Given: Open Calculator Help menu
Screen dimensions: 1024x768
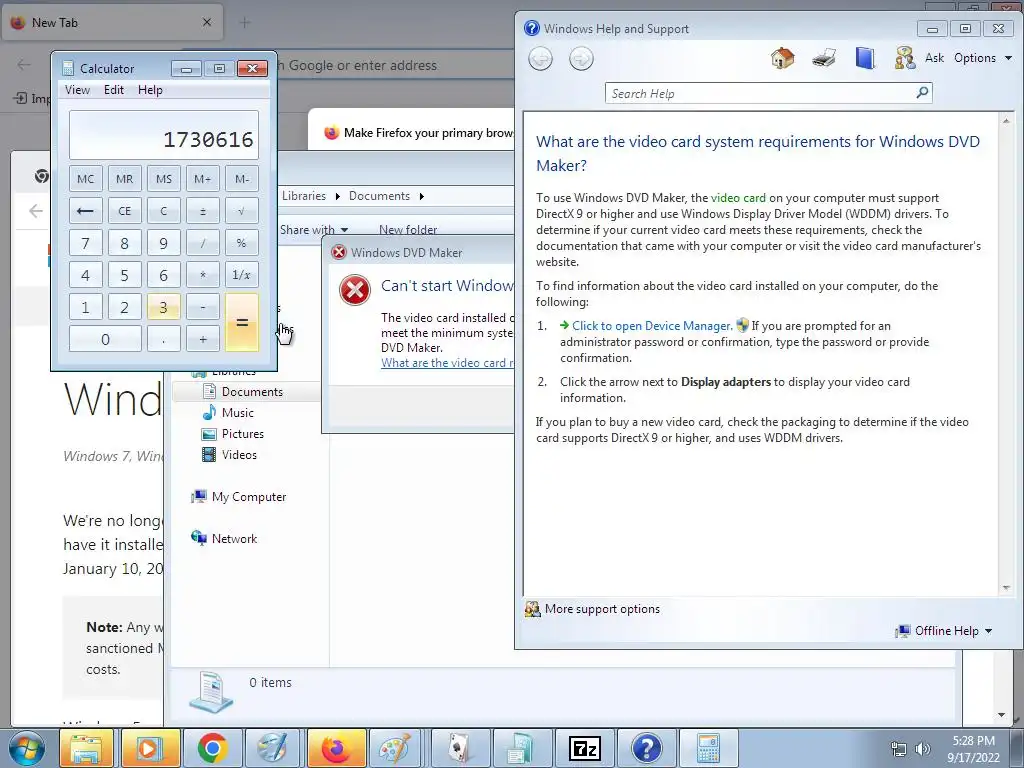Looking at the screenshot, I should pyautogui.click(x=150, y=90).
